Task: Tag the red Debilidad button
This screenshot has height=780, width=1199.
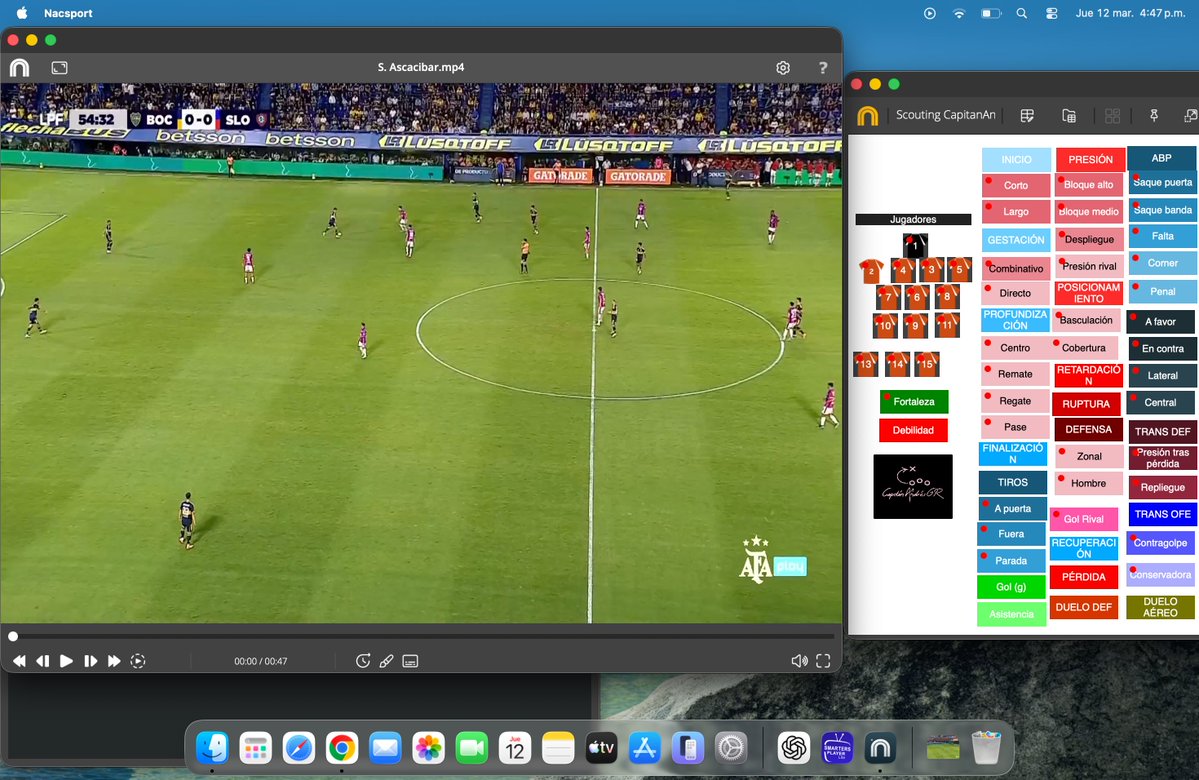Action: tap(914, 430)
